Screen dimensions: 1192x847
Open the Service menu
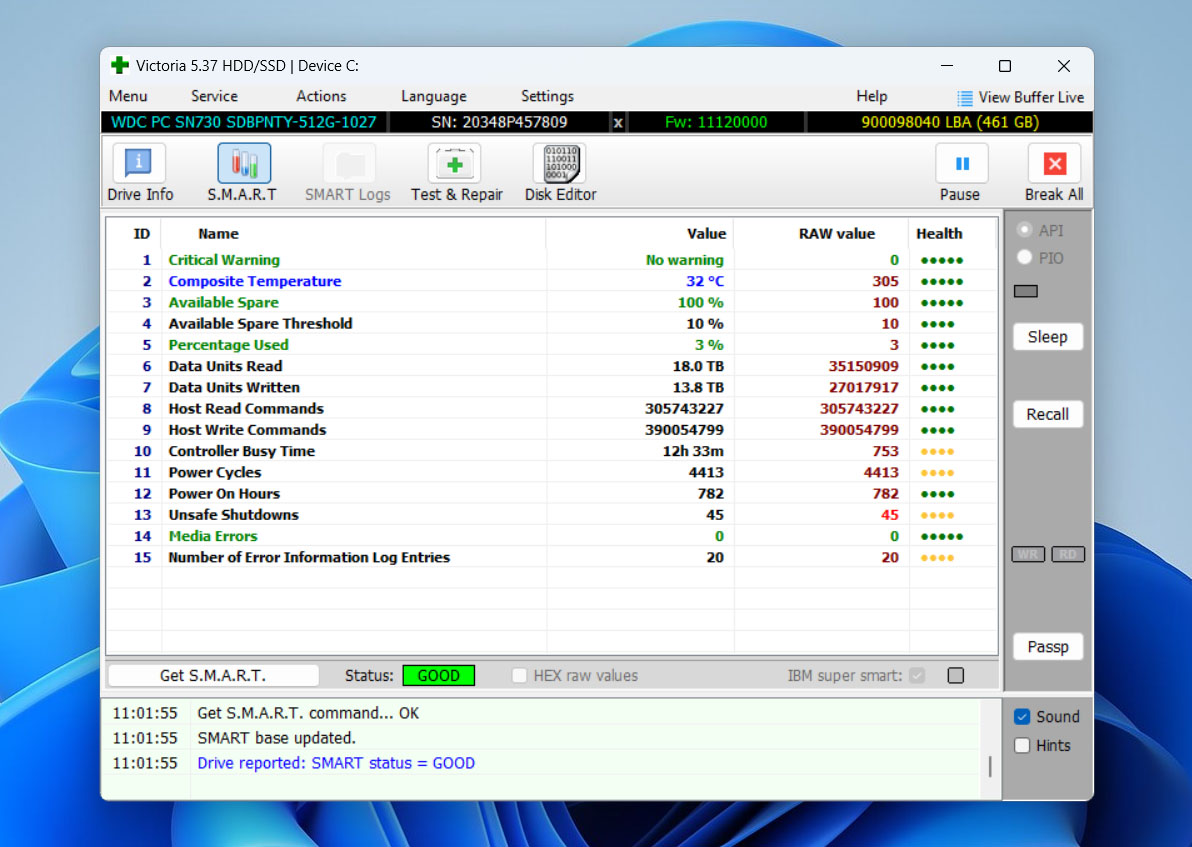pos(214,97)
